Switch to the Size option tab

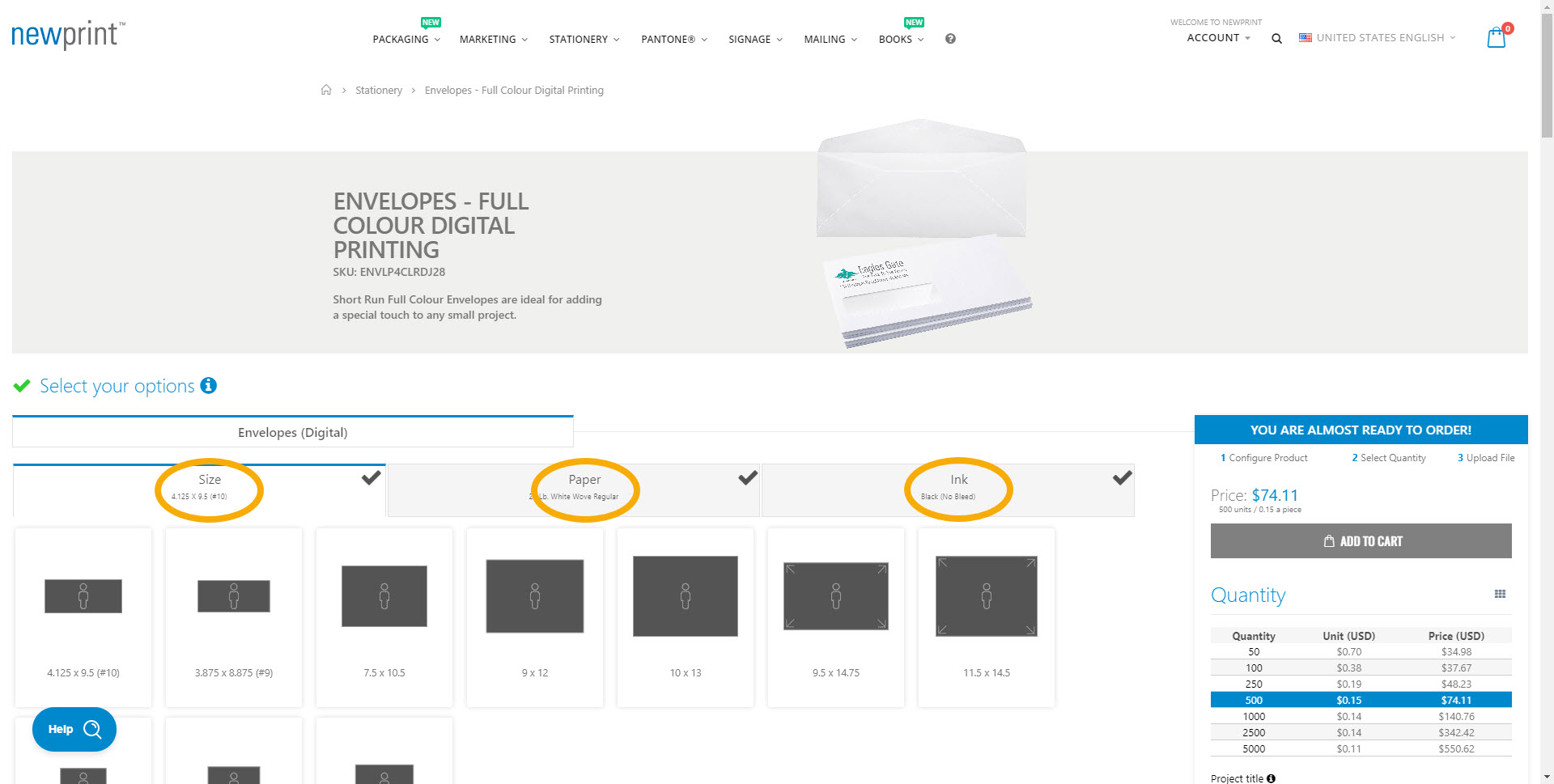click(199, 489)
